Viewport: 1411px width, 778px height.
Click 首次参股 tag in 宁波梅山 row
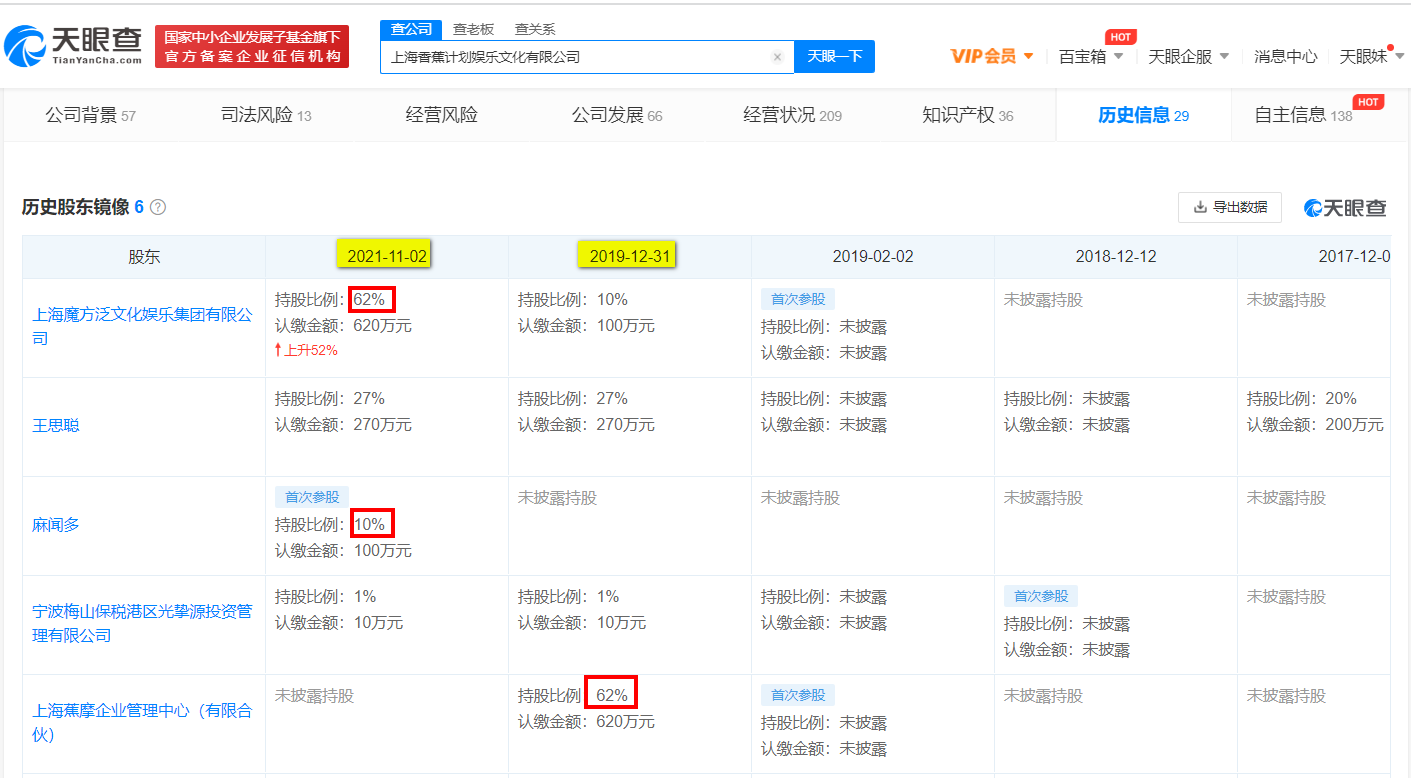click(1041, 596)
